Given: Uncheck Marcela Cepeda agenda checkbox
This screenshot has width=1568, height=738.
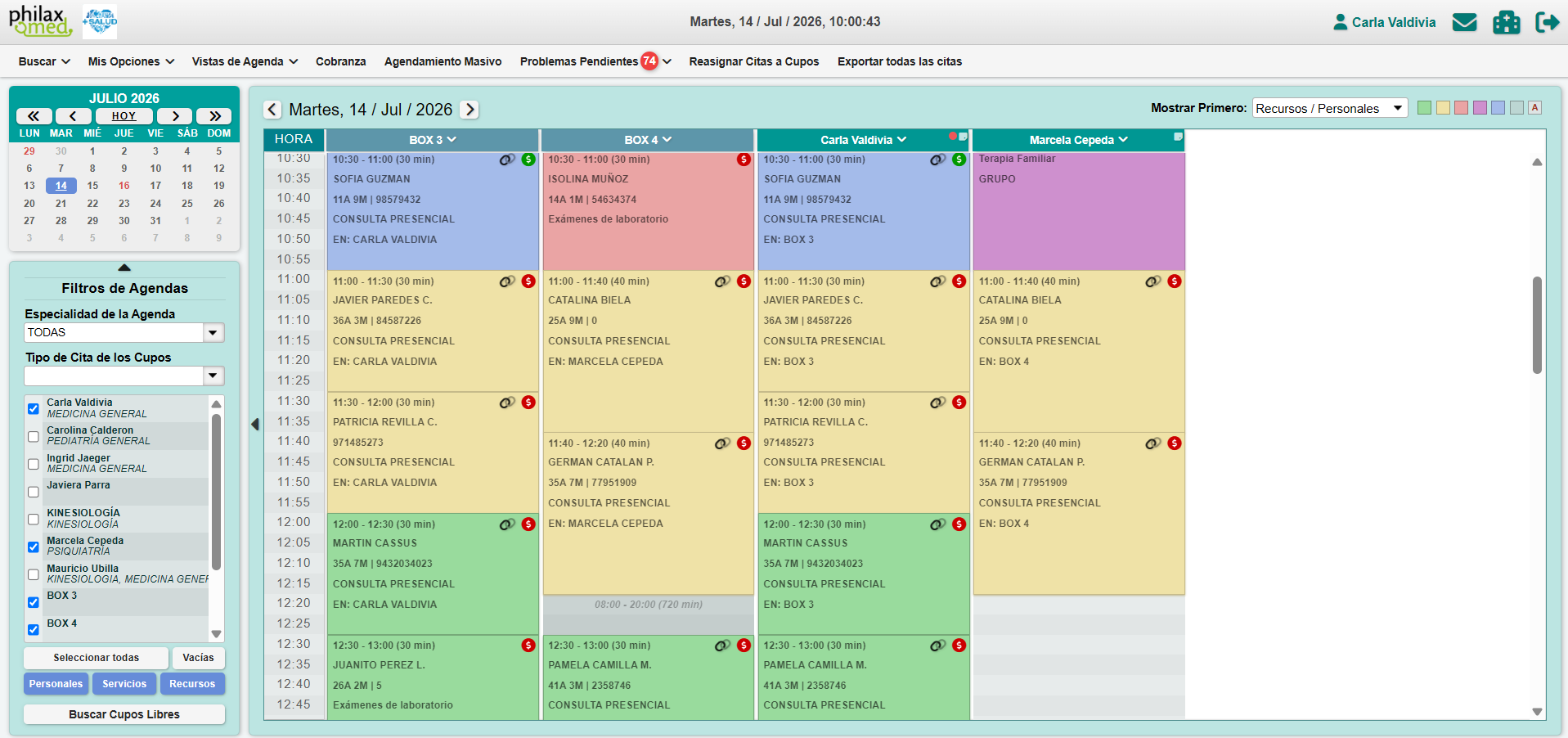Looking at the screenshot, I should (34, 547).
